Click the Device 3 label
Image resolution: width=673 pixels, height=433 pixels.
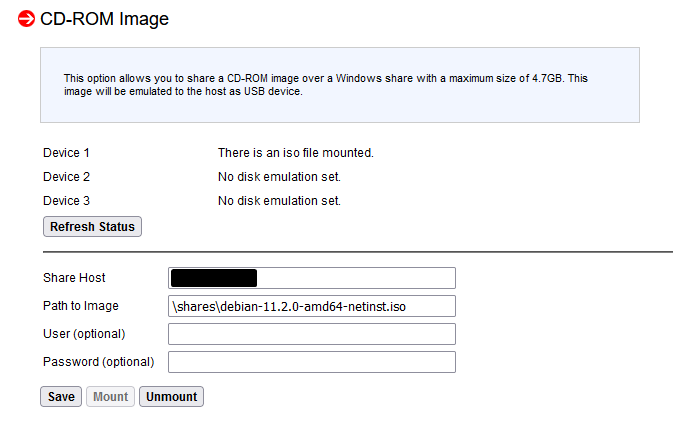(x=66, y=201)
